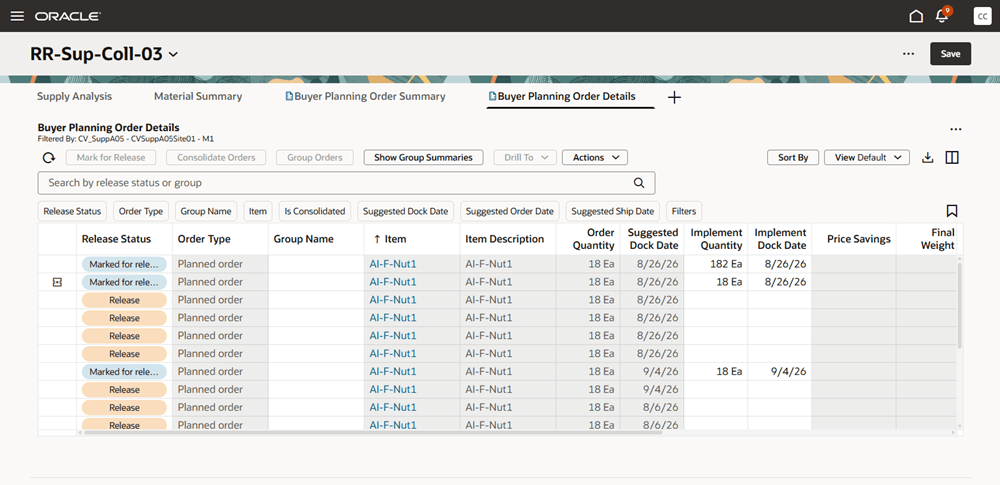Open the Group Name filter chip
The height and width of the screenshot is (485, 1000).
206,211
